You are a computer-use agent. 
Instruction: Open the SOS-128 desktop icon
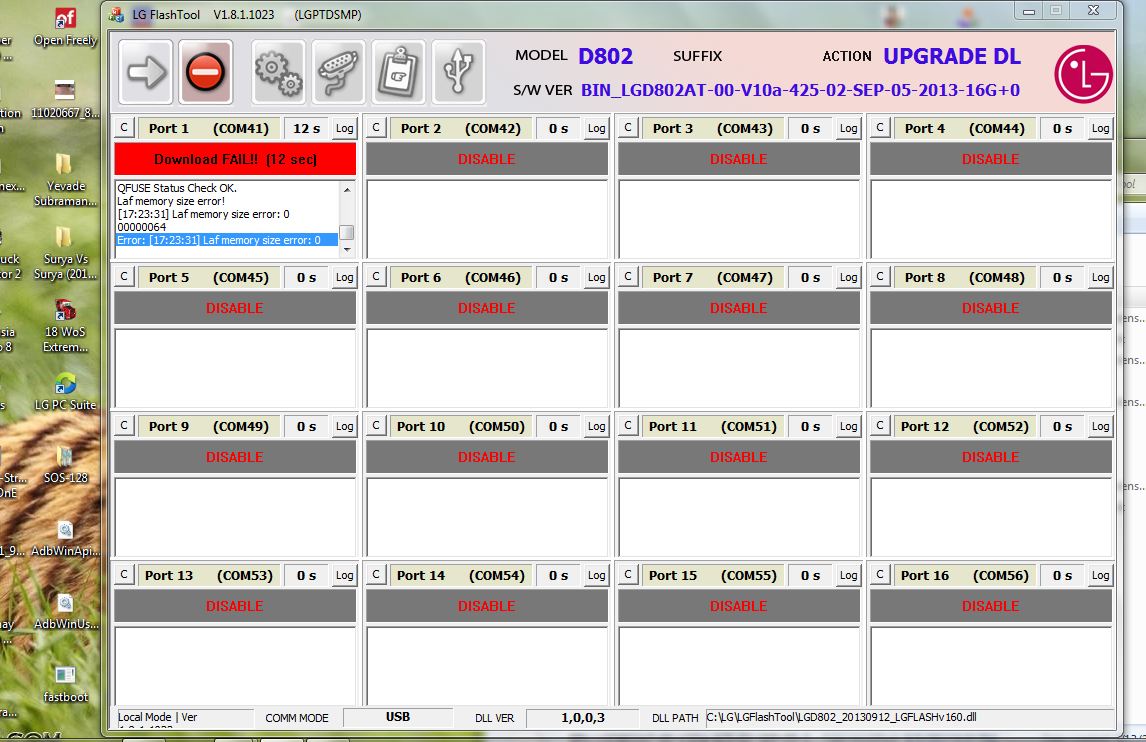click(x=65, y=465)
